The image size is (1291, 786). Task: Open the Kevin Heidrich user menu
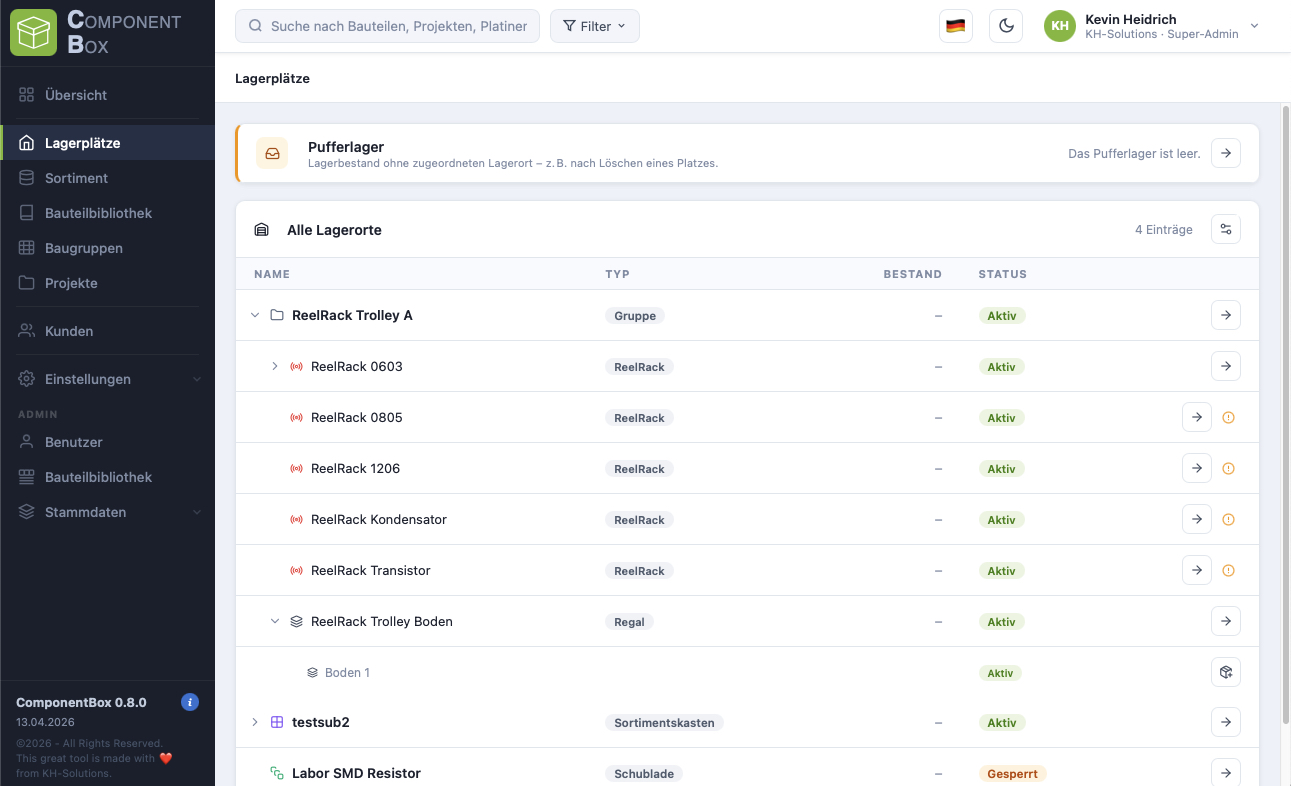(1151, 26)
